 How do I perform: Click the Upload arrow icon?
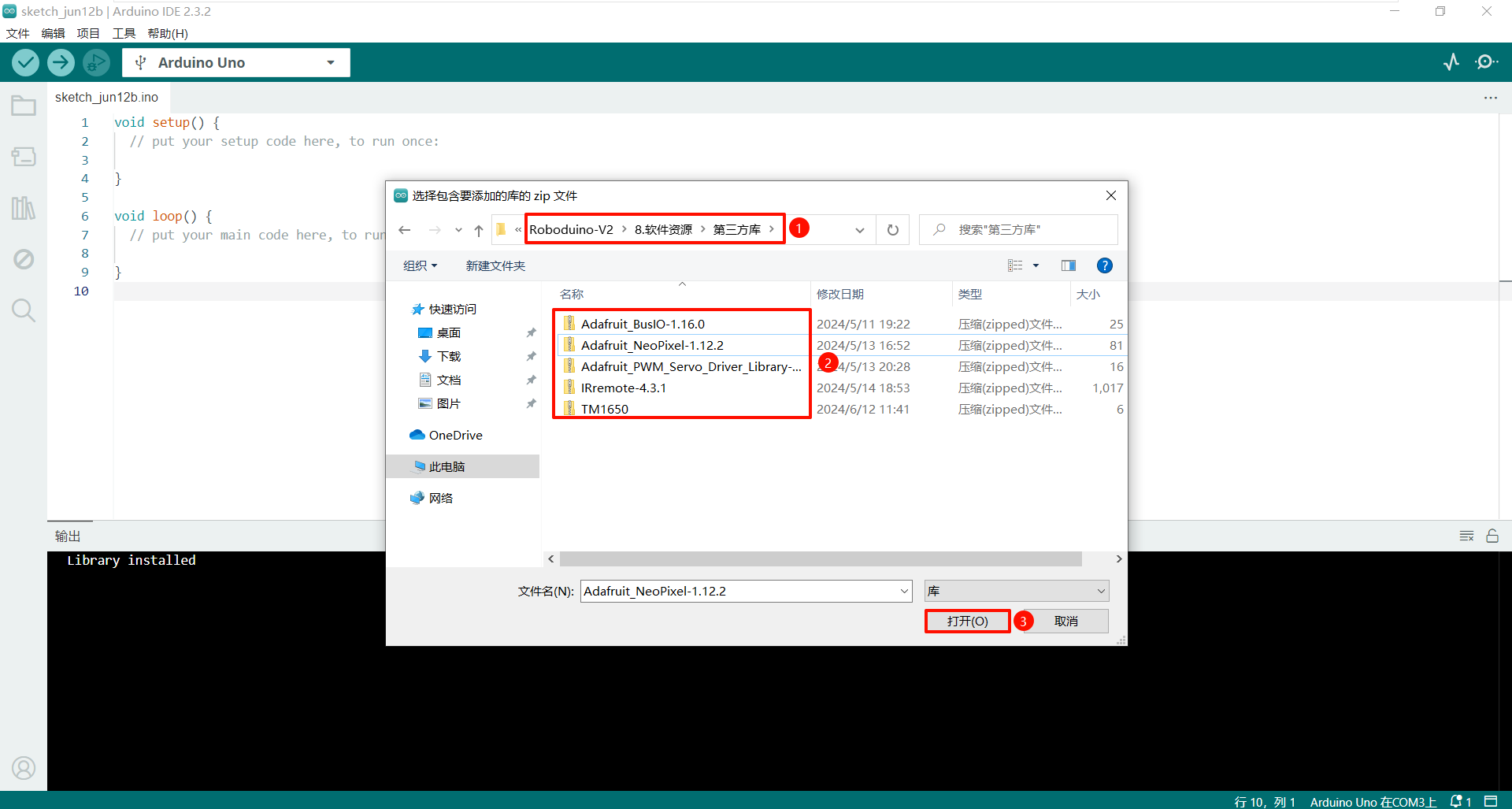click(61, 62)
